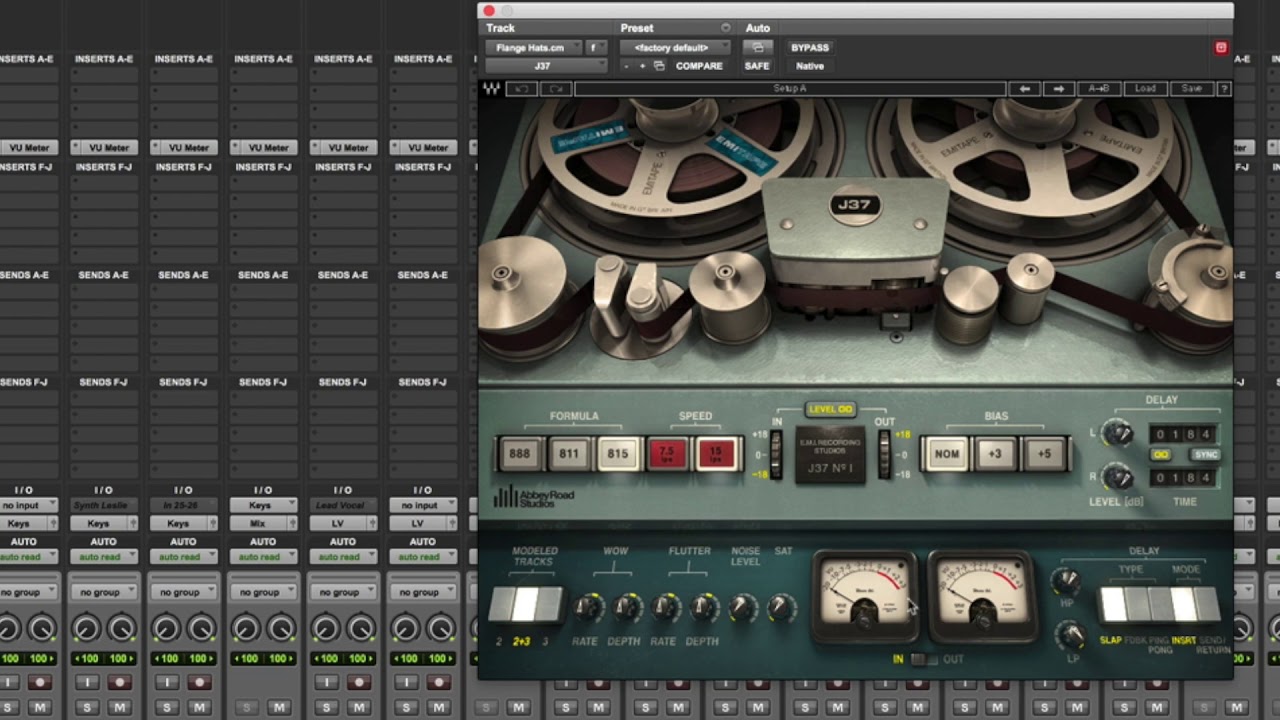
Task: Click the Track header label in plugin window
Action: (501, 28)
